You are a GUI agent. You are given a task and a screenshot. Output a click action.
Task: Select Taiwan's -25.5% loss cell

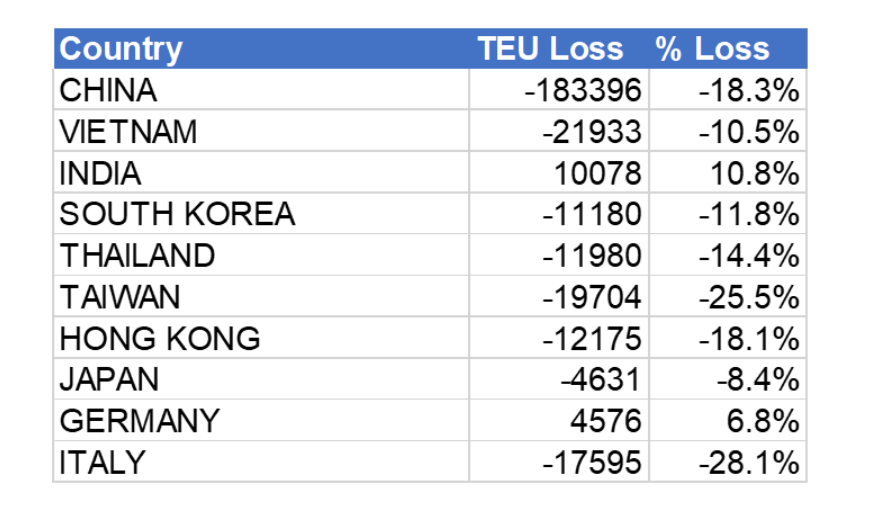click(x=749, y=297)
